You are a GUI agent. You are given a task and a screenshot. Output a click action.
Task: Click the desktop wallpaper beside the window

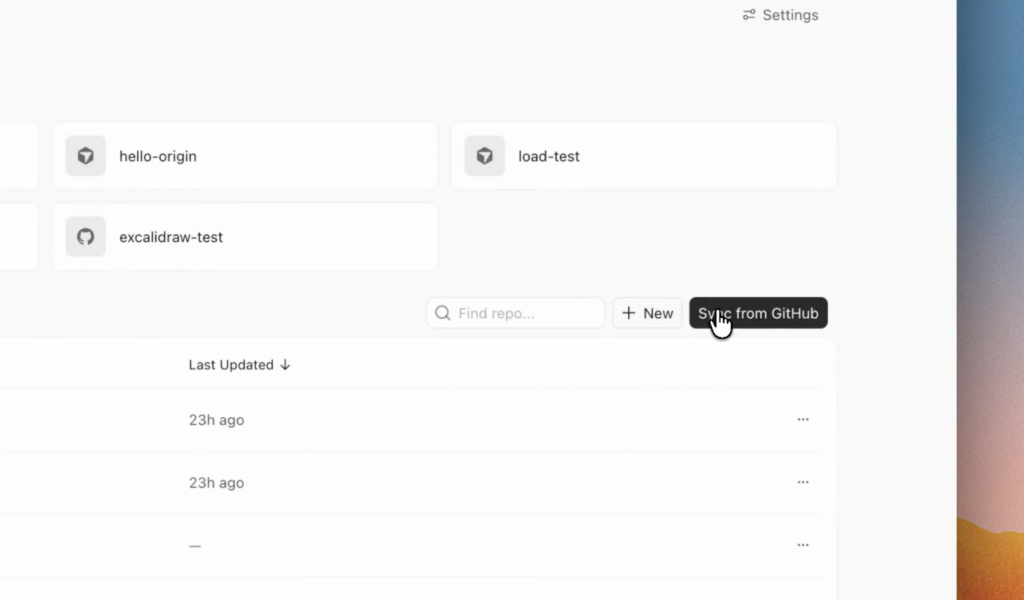990,300
